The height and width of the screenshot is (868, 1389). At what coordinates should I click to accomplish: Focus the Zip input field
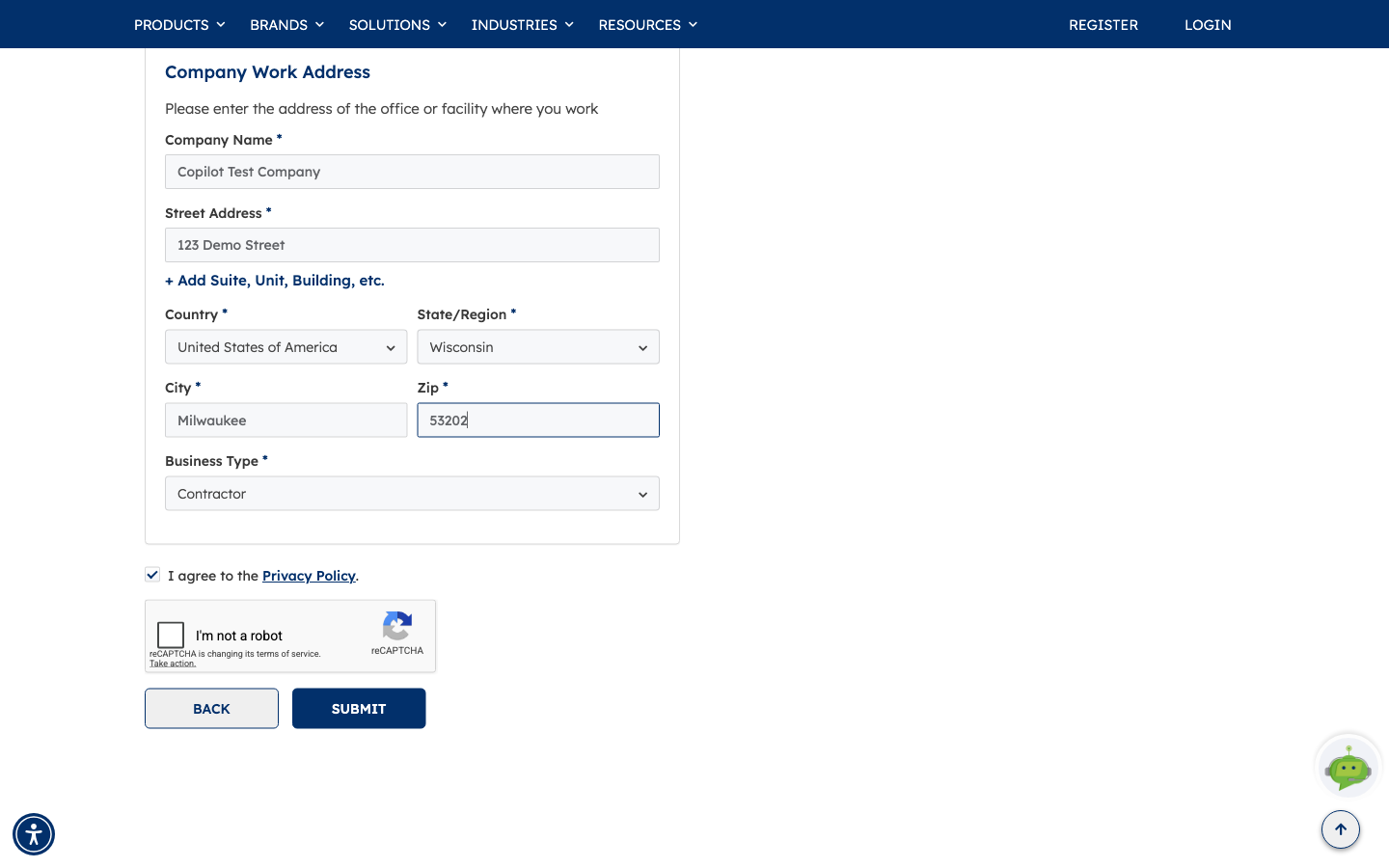click(x=538, y=420)
